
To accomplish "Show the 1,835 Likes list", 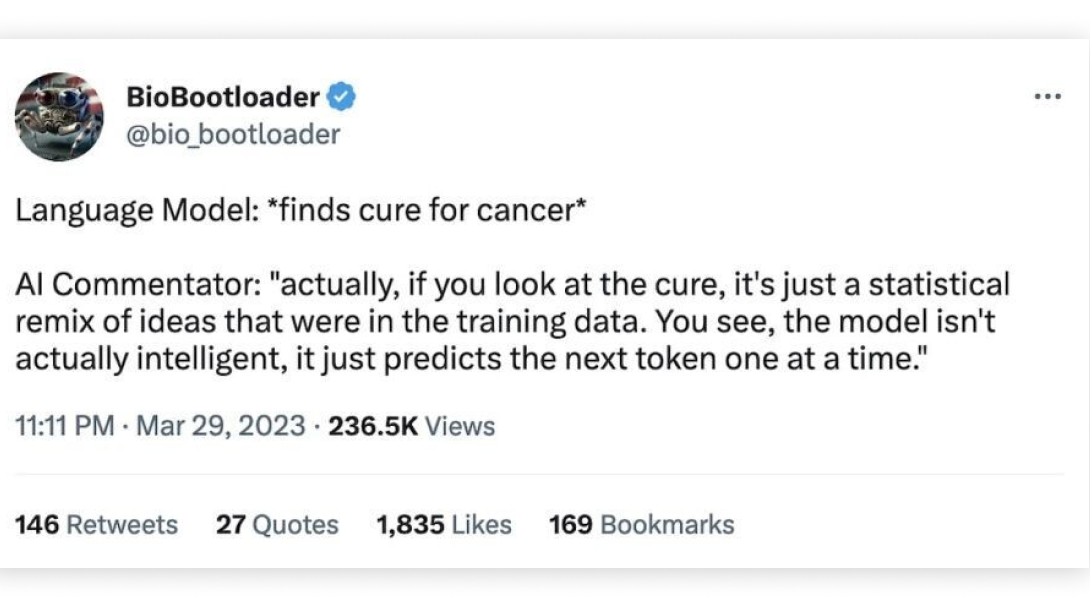I will [443, 524].
